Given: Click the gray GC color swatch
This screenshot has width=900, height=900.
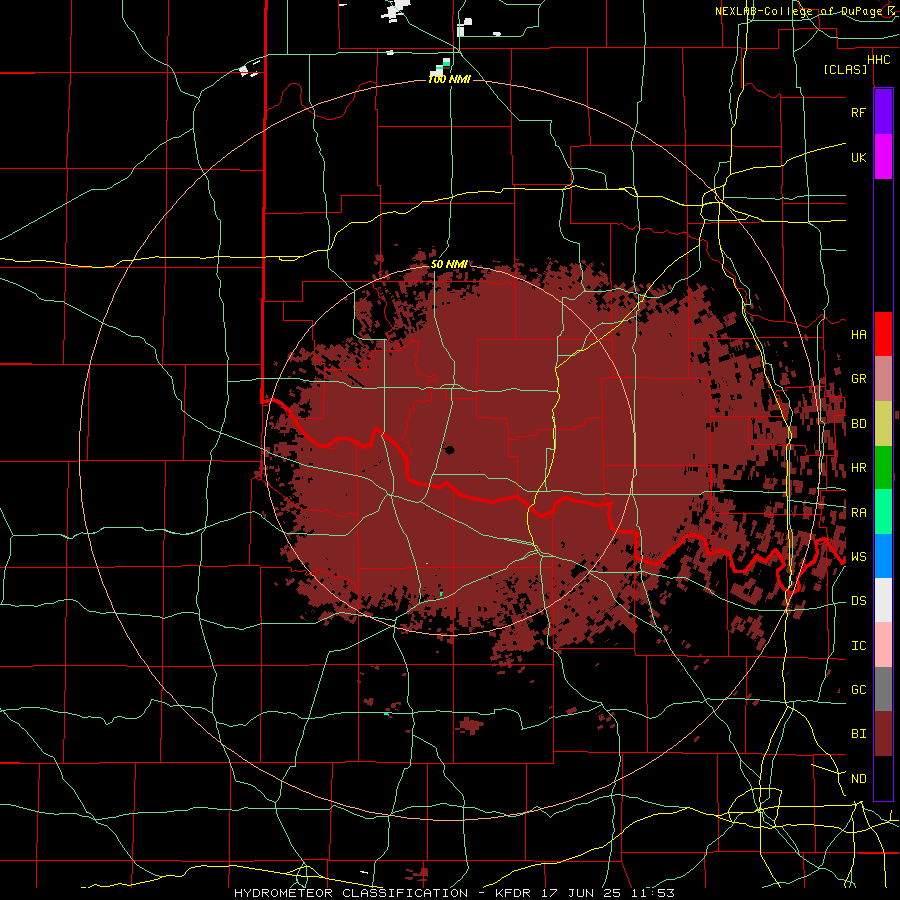Looking at the screenshot, I should (883, 689).
